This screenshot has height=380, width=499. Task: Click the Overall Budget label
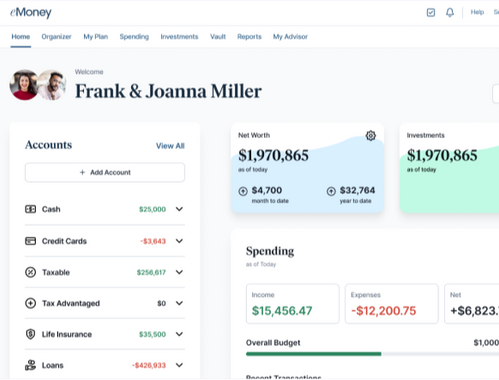[x=273, y=343]
